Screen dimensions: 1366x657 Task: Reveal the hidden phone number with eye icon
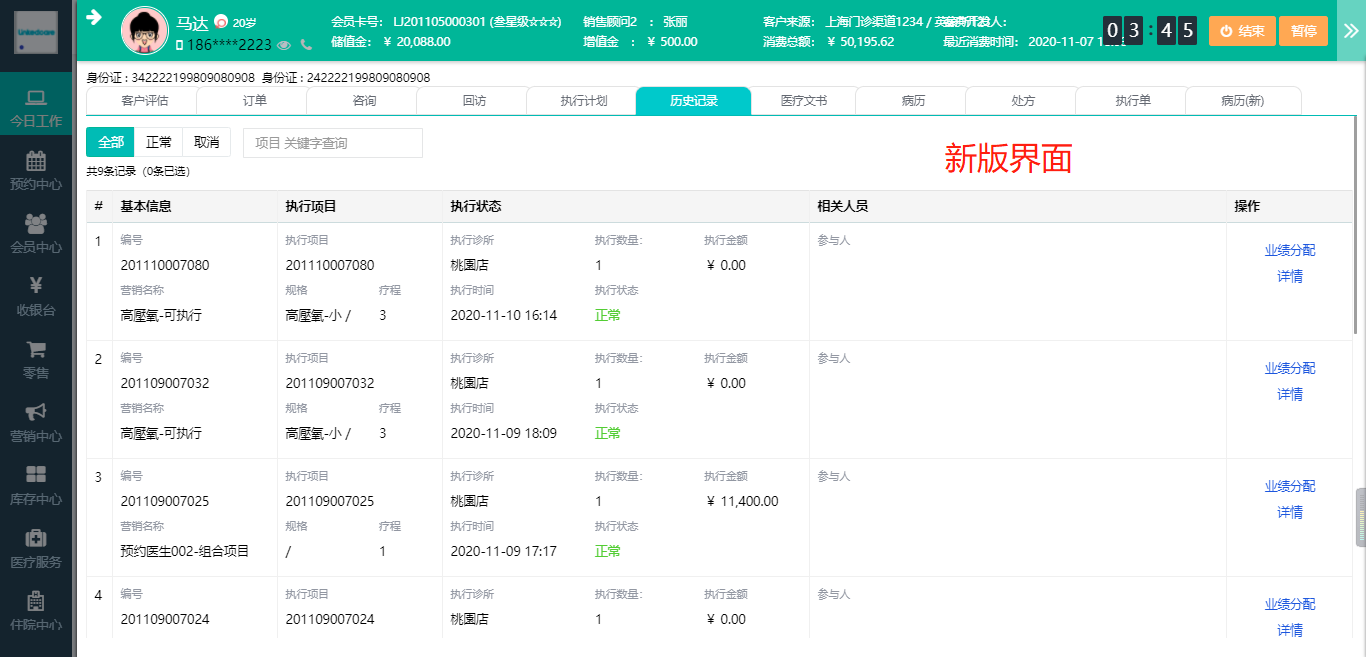pos(285,45)
